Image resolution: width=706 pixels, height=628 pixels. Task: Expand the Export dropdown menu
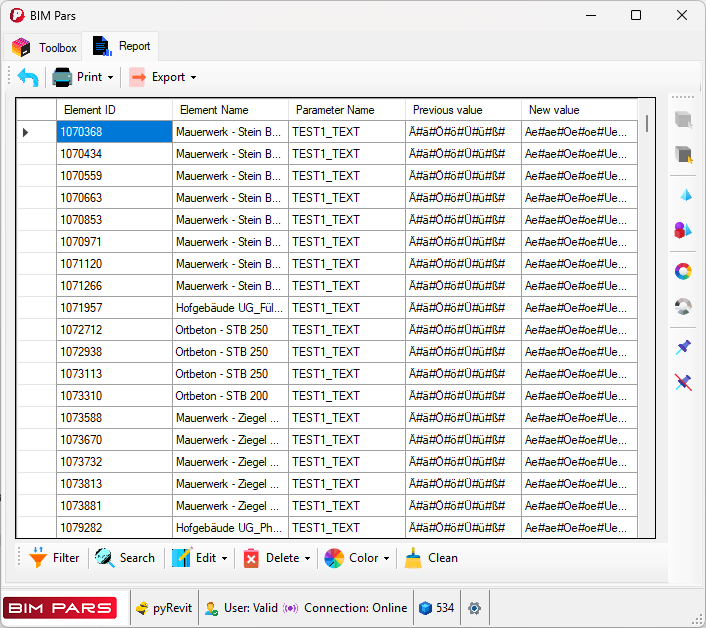(x=163, y=77)
